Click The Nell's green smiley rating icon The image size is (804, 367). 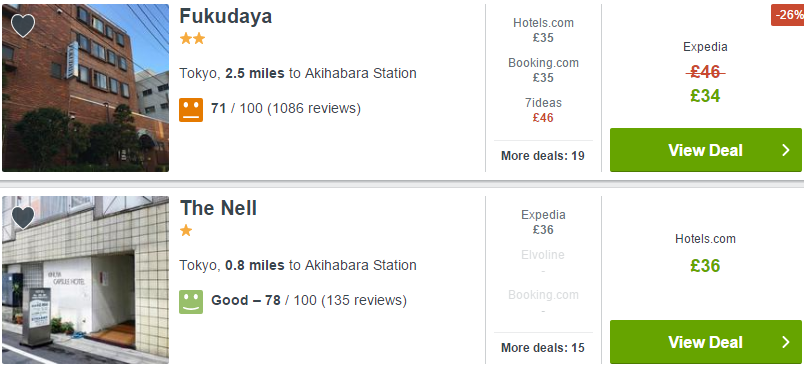tap(191, 302)
